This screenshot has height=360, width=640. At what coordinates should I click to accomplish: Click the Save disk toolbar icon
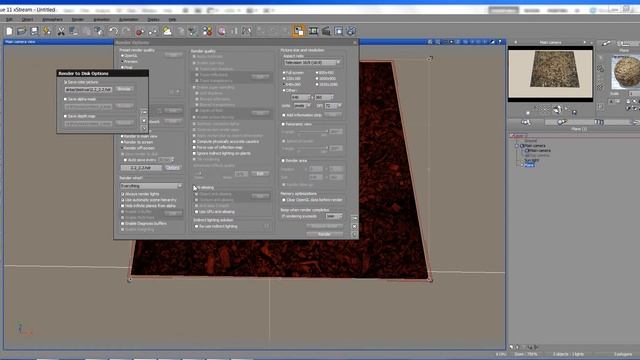(x=34, y=31)
